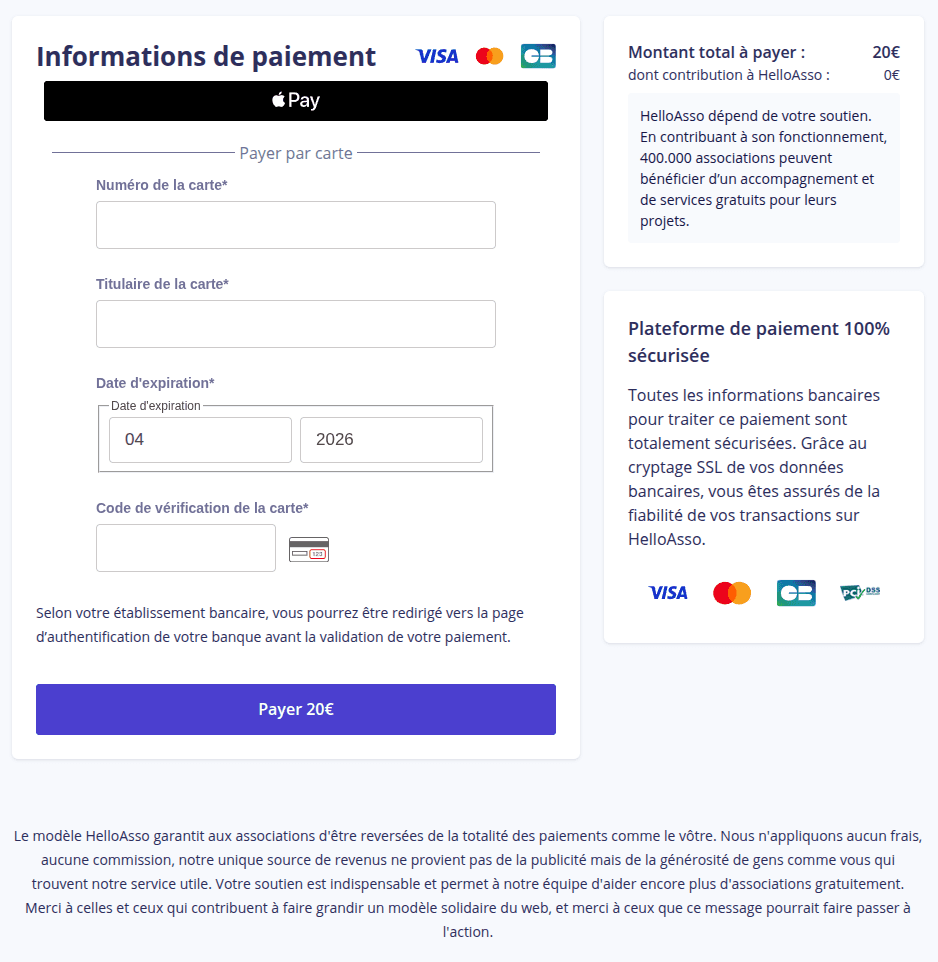Click the PCI DSS badge icon
Viewport: 938px width, 962px height.
tap(859, 592)
